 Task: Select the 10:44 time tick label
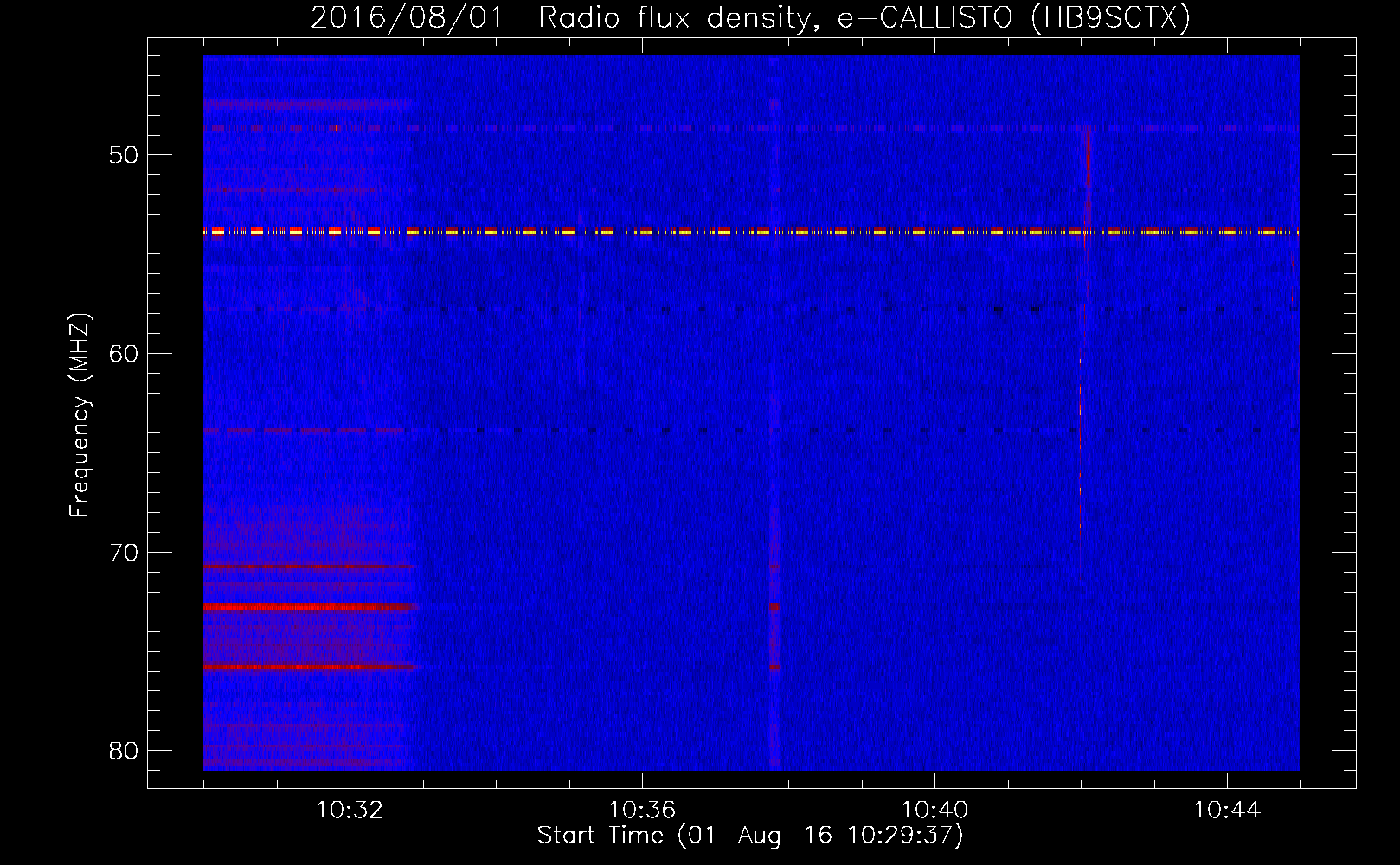[x=1227, y=810]
